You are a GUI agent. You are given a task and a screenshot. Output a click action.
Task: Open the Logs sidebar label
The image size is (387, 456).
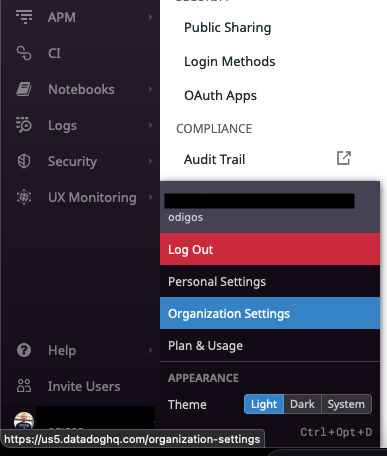[62, 126]
